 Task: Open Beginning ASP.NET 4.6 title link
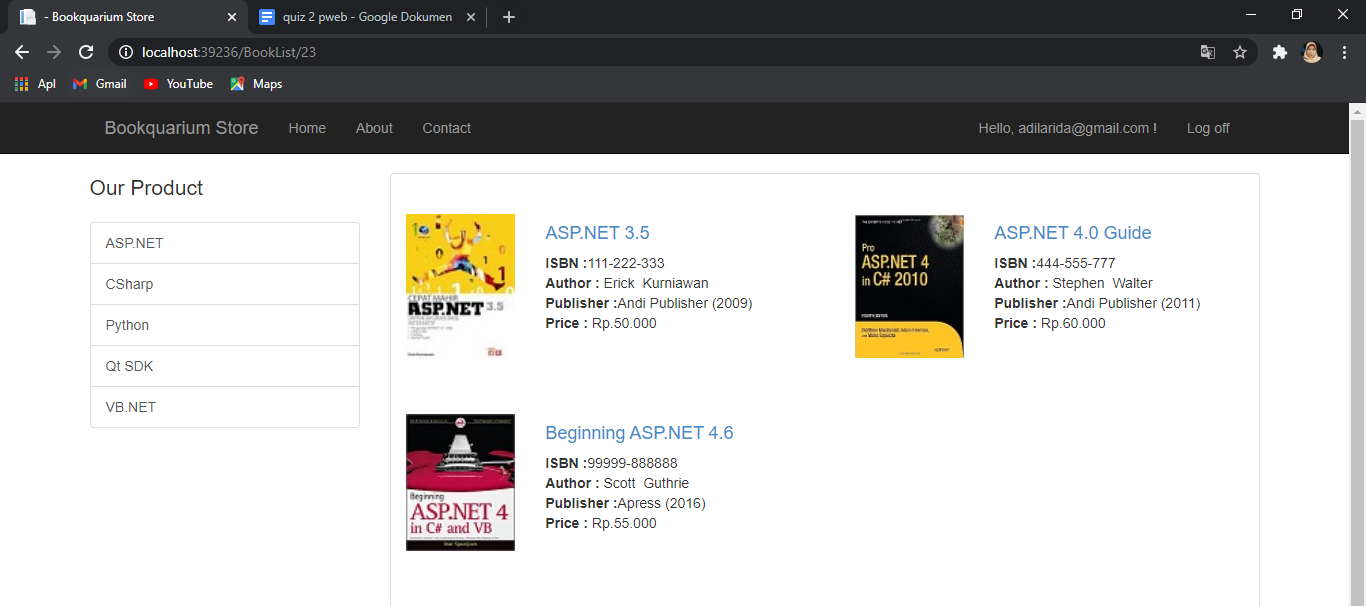[639, 433]
